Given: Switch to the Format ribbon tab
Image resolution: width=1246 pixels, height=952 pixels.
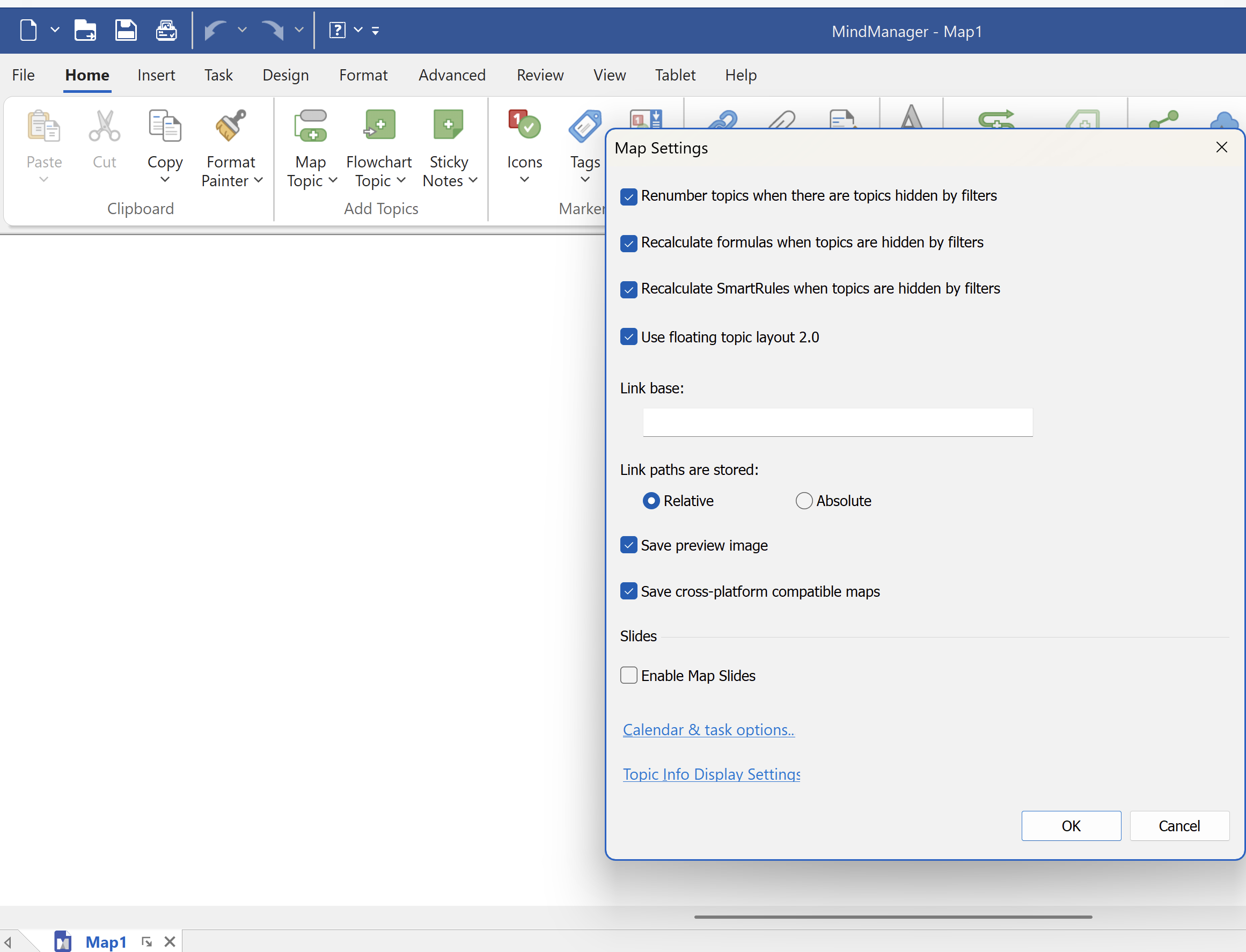Looking at the screenshot, I should coord(363,75).
